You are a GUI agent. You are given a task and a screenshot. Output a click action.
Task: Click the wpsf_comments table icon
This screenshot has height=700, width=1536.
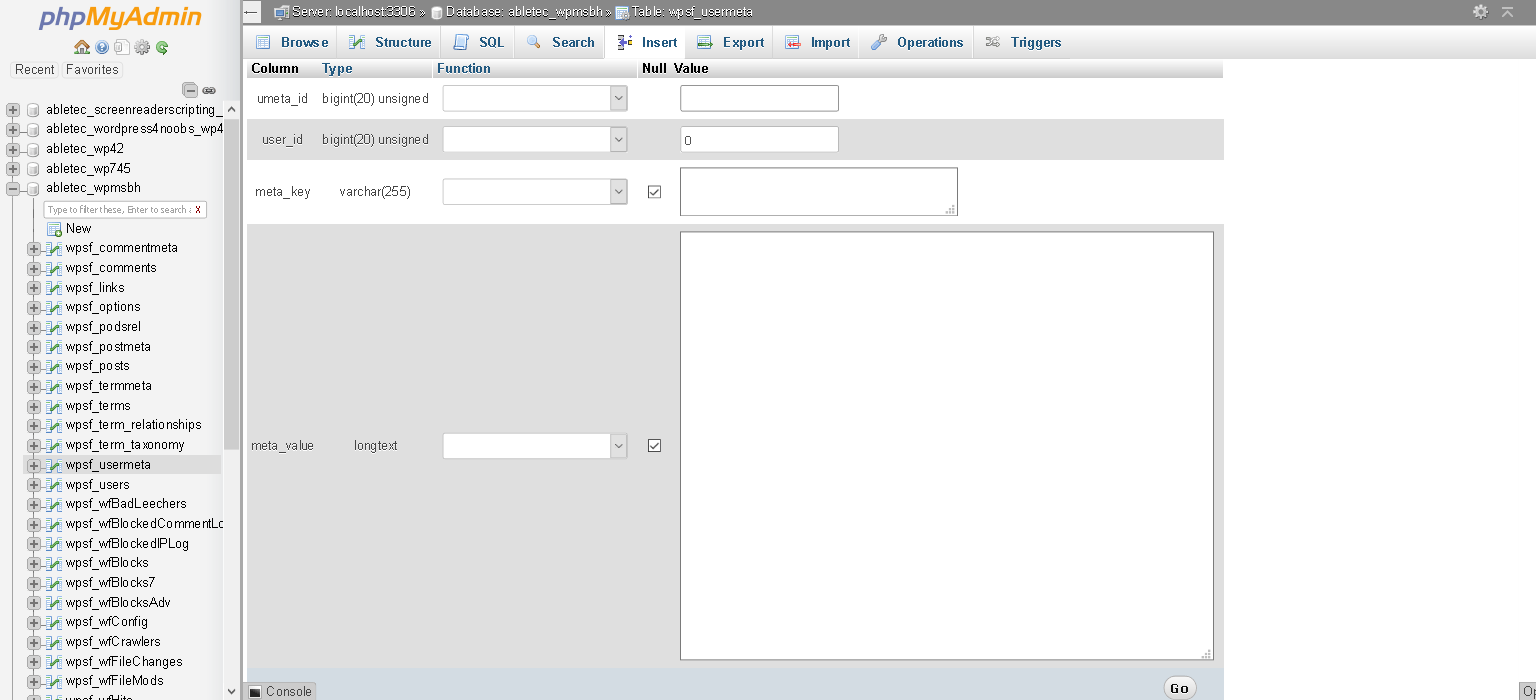(x=54, y=268)
